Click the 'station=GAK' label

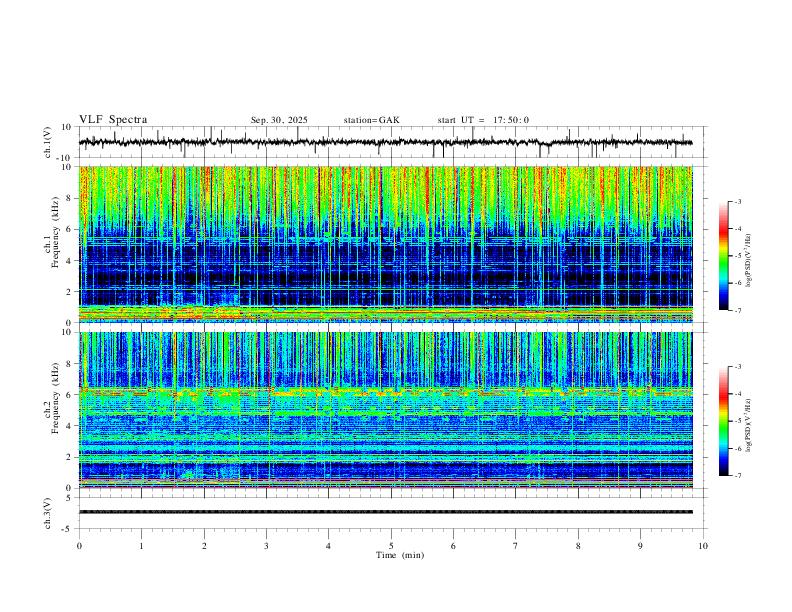(371, 120)
